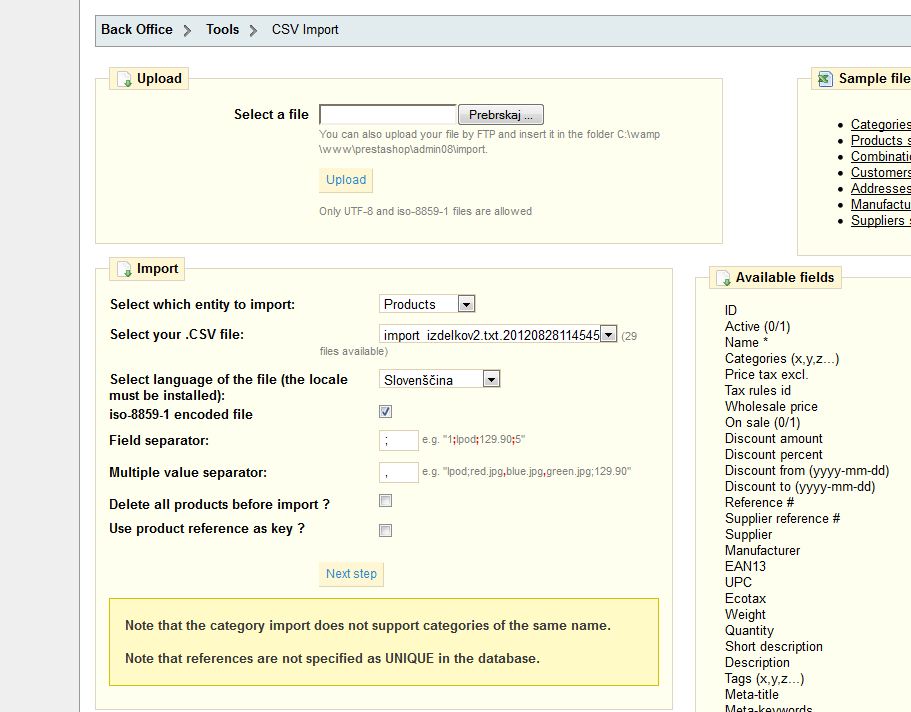Click the Upload section document icon
Image resolution: width=911 pixels, height=712 pixels.
(x=124, y=79)
